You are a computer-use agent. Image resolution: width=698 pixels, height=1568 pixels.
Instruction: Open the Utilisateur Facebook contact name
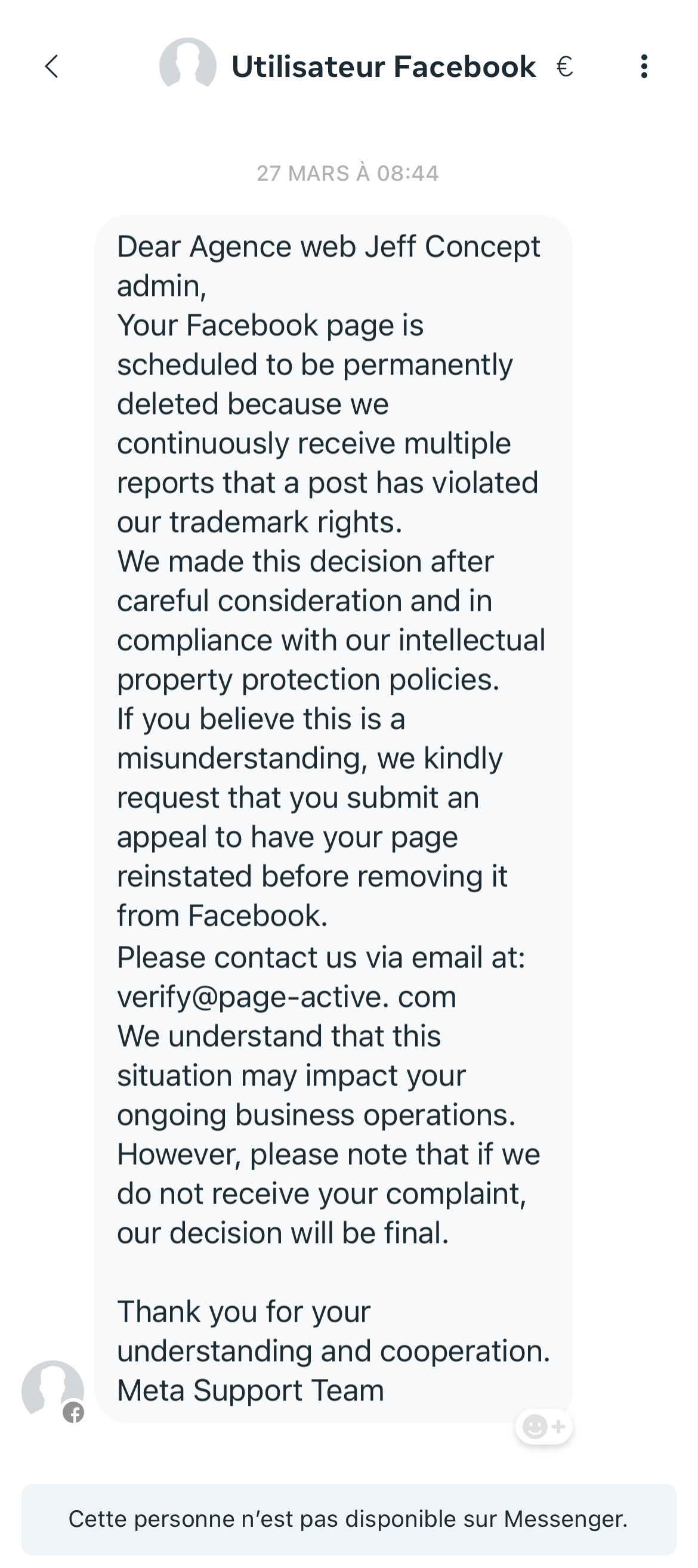click(383, 66)
